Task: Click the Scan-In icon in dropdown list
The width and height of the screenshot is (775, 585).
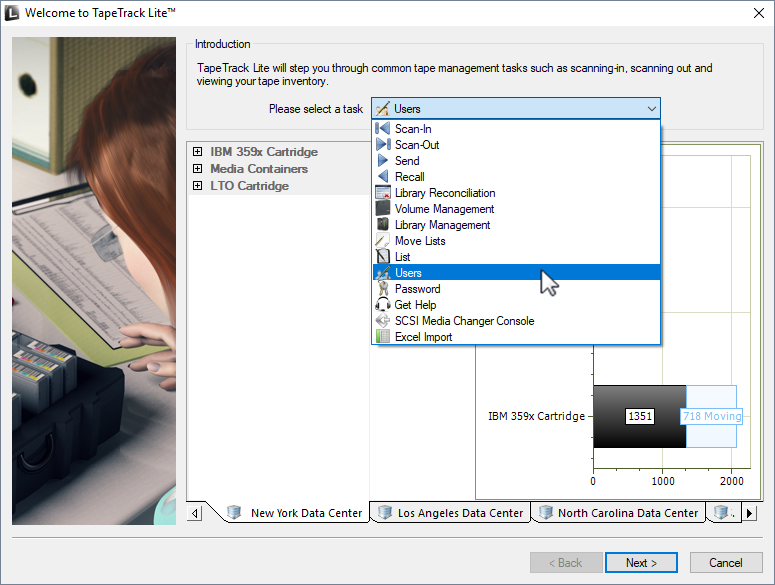Action: click(383, 128)
